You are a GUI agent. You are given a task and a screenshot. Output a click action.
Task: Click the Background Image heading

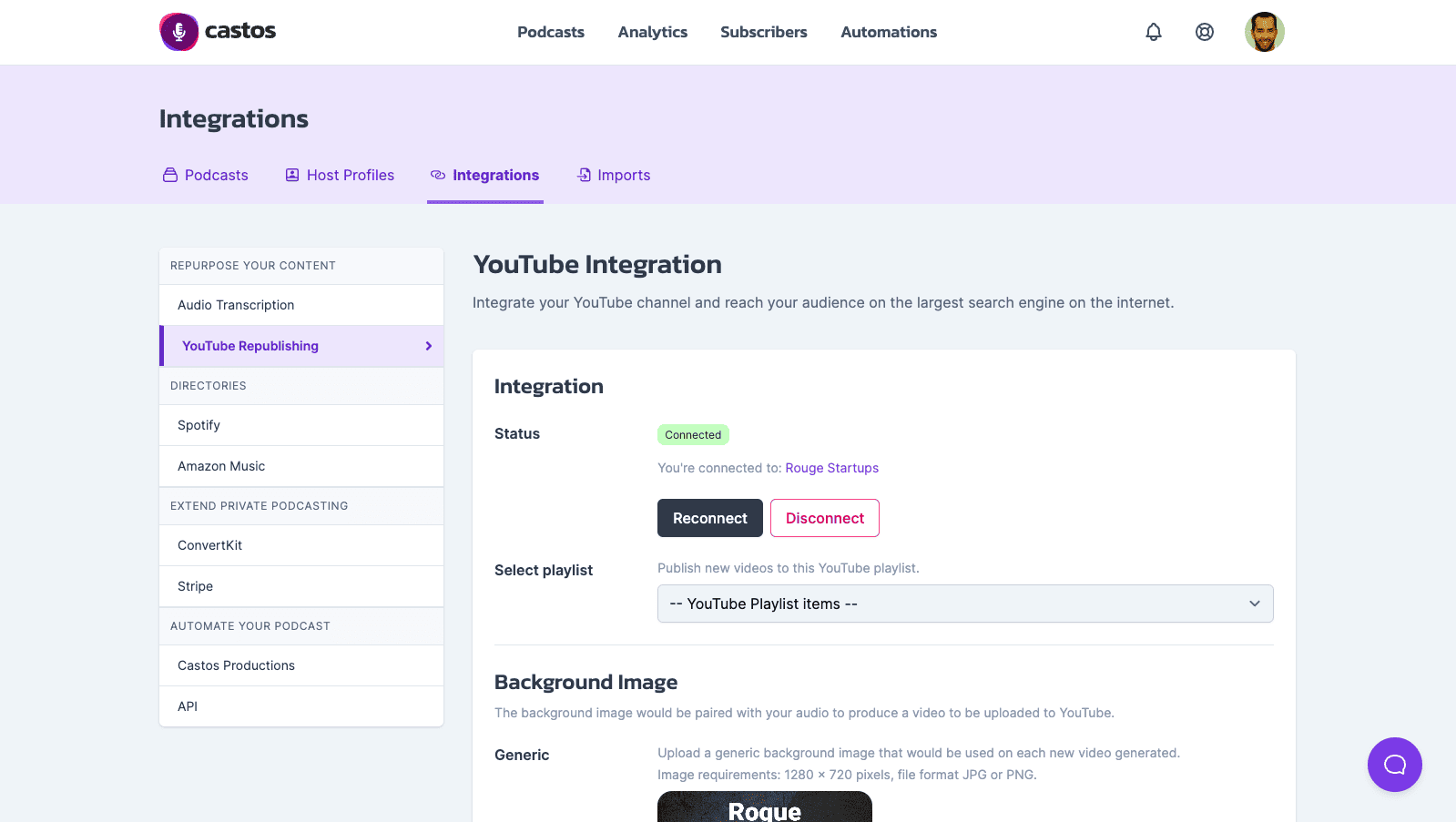pos(586,683)
